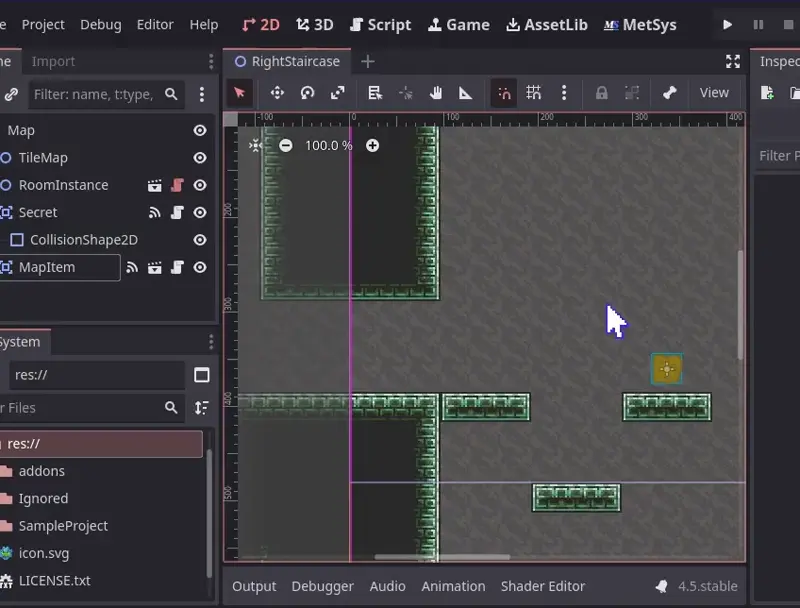The height and width of the screenshot is (608, 800).
Task: Enable grid snapping in toolbar
Action: 534,93
